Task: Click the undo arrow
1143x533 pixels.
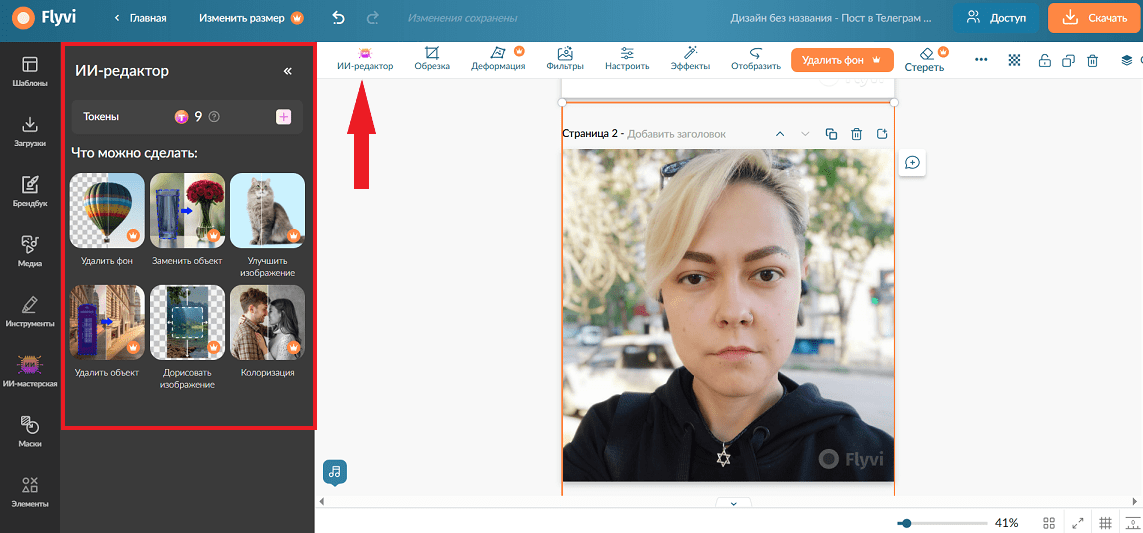Action: tap(338, 18)
